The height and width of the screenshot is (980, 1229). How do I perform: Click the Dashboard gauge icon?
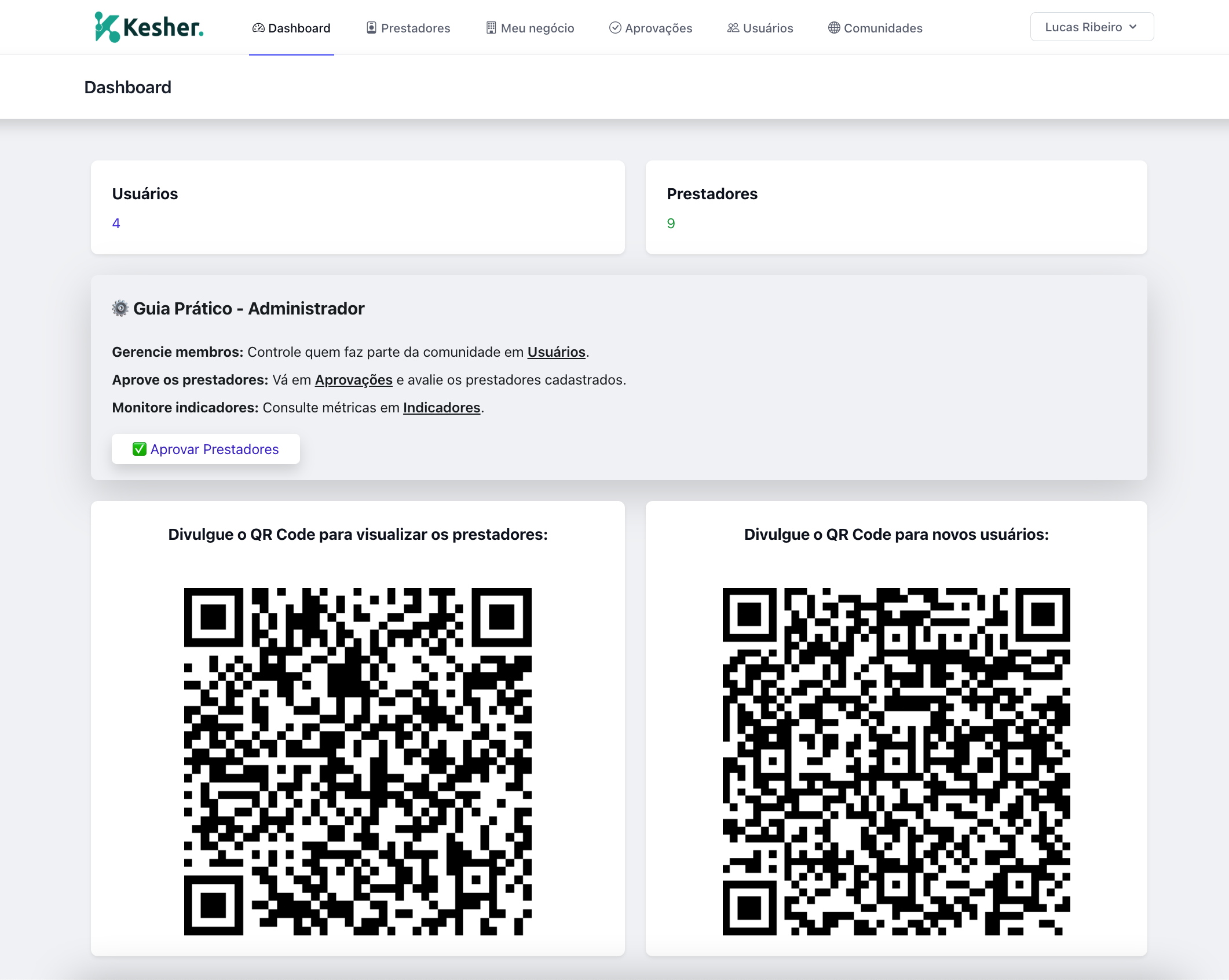tap(258, 28)
